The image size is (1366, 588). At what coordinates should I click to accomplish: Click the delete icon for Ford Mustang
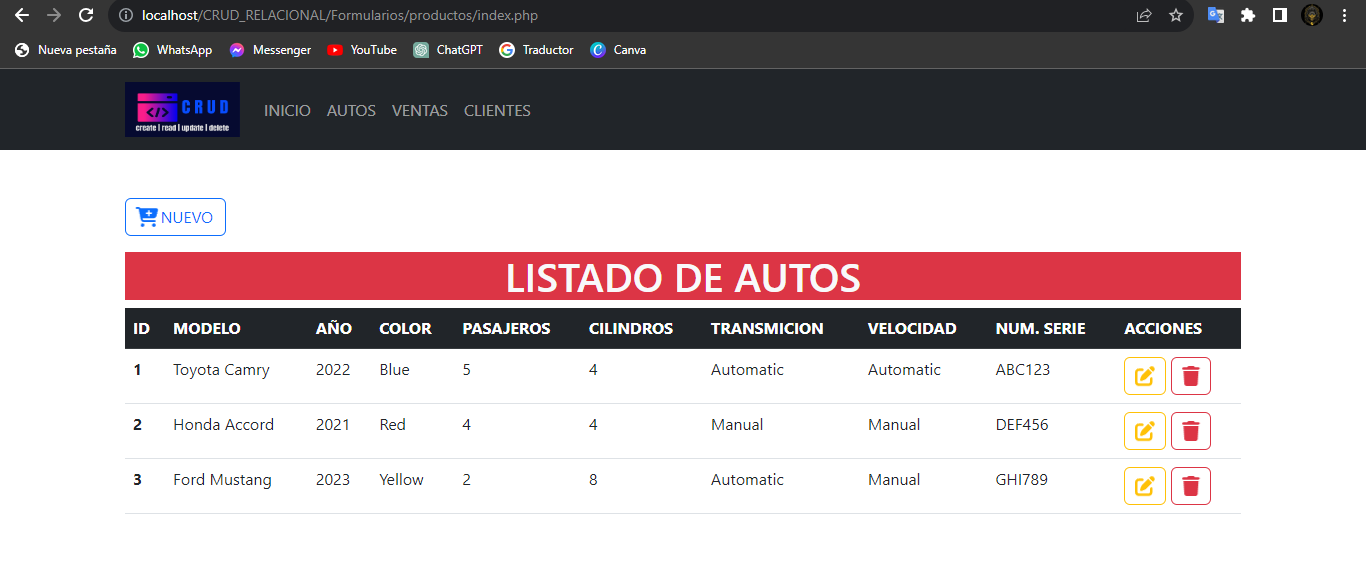click(x=1190, y=485)
